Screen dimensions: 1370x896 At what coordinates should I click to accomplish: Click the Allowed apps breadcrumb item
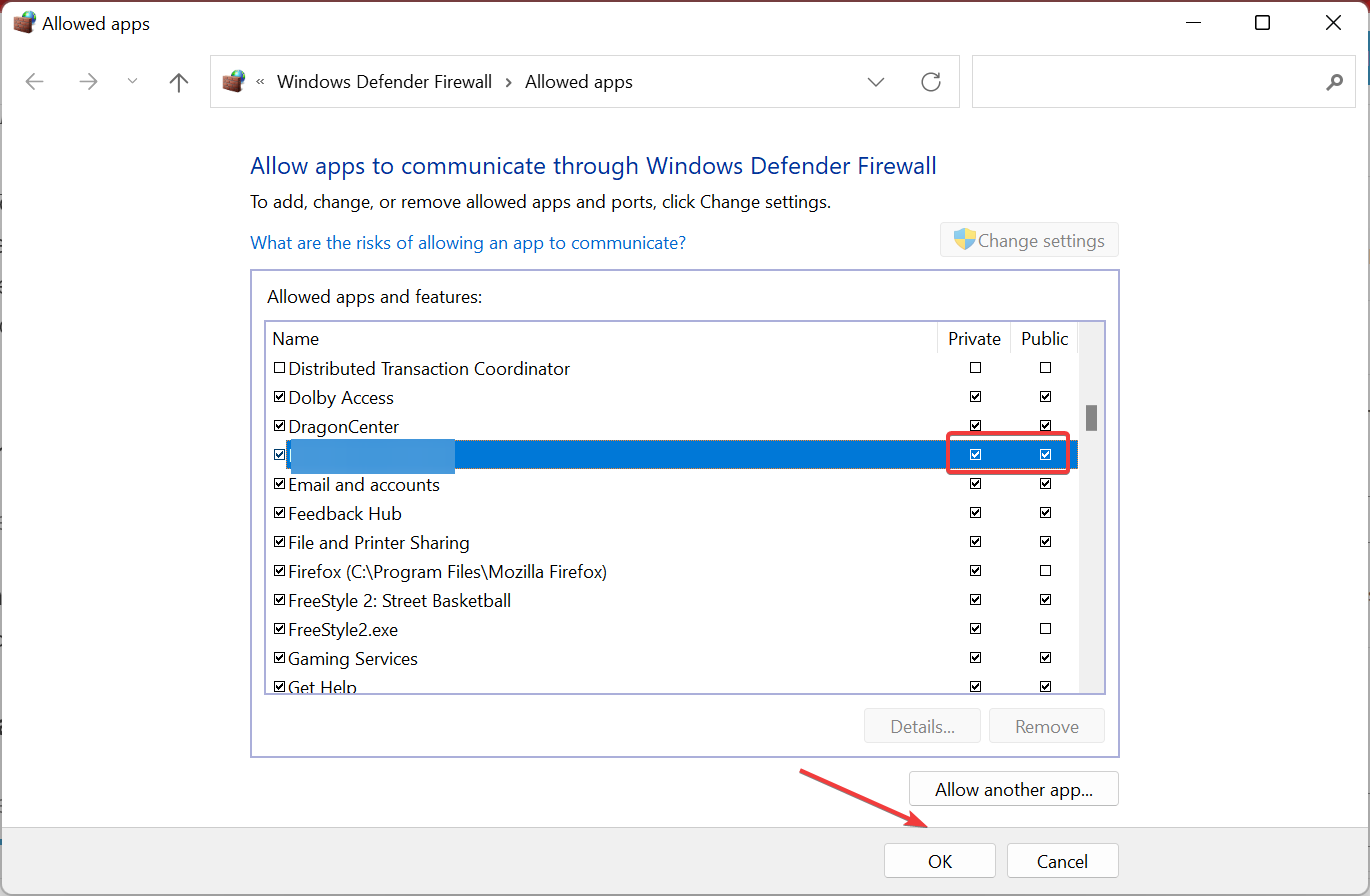579,82
